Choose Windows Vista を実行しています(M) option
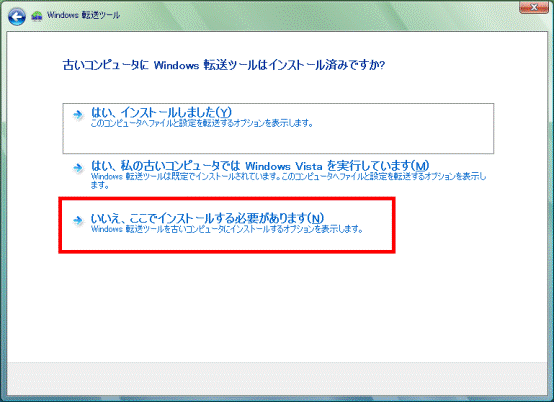Image resolution: width=554 pixels, height=402 pixels. [x=278, y=175]
